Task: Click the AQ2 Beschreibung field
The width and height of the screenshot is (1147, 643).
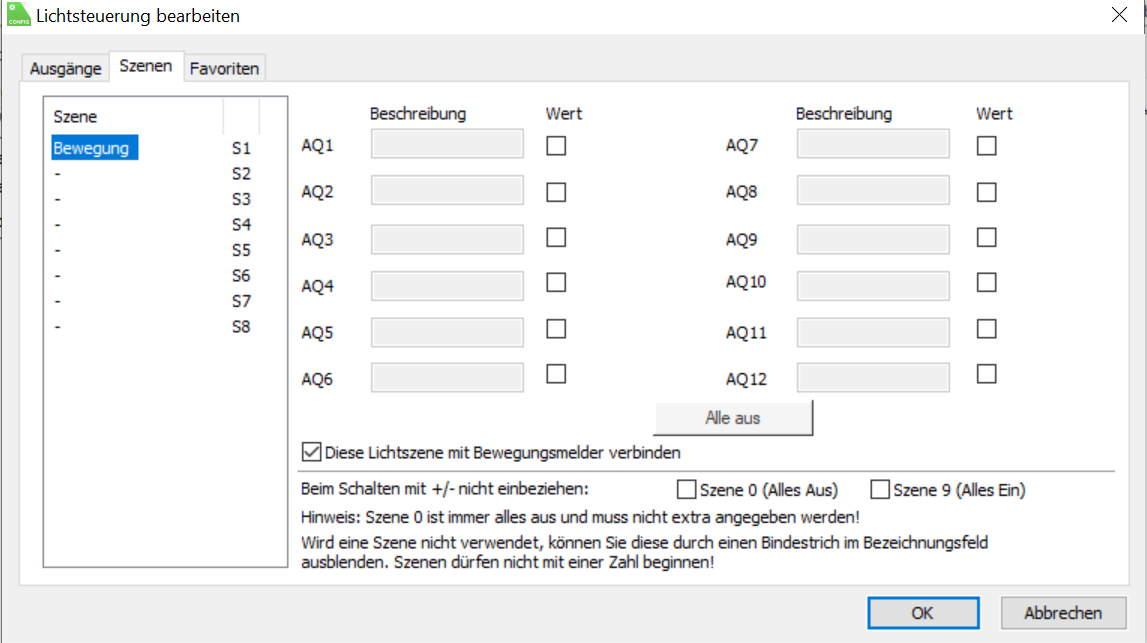Action: (447, 192)
